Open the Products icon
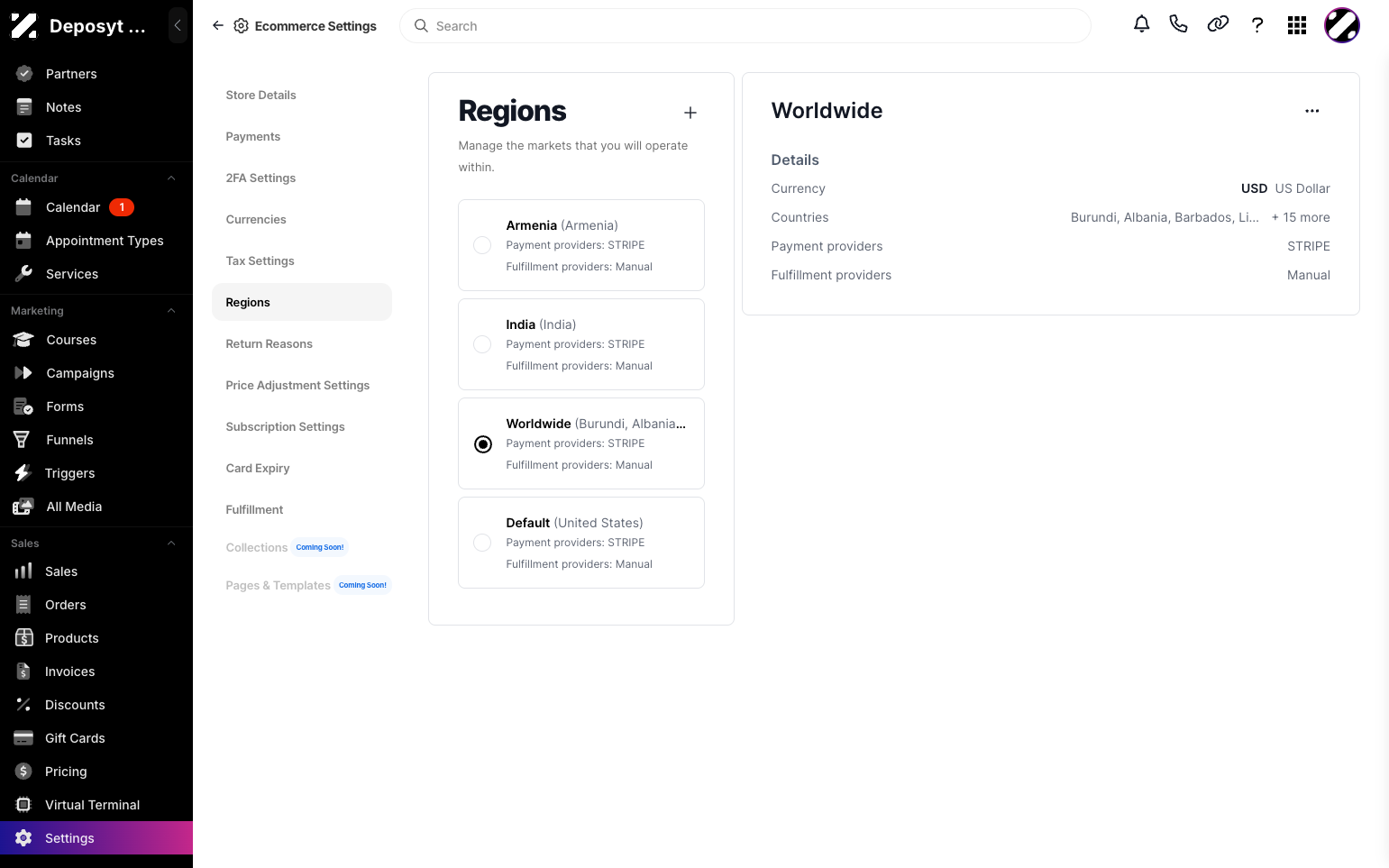The image size is (1389, 868). [x=24, y=638]
